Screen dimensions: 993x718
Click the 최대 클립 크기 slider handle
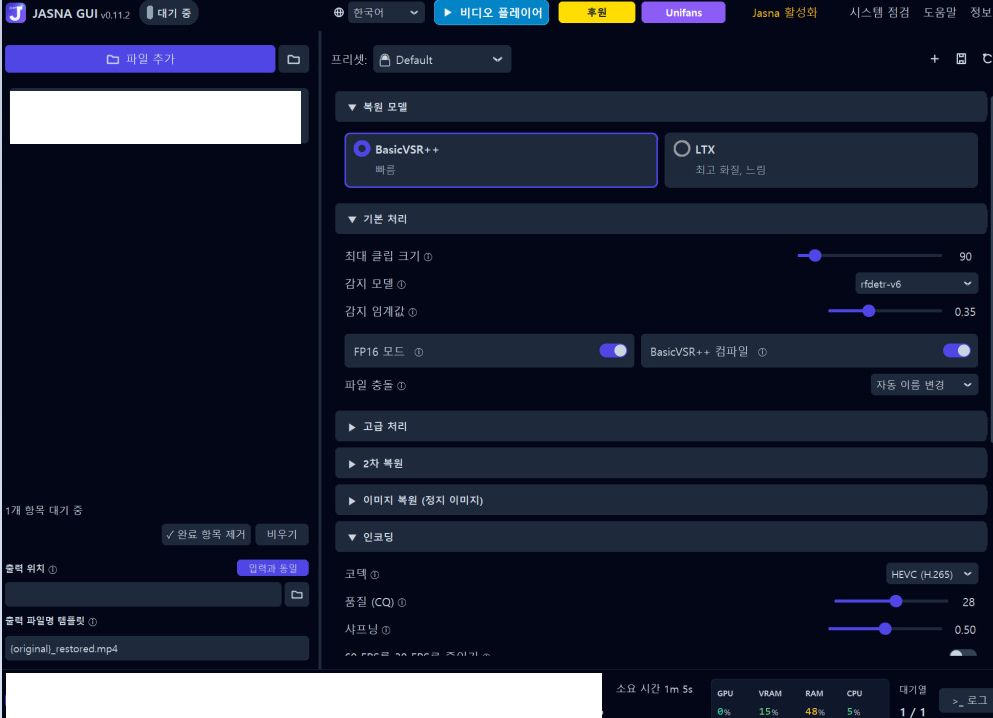(815, 256)
